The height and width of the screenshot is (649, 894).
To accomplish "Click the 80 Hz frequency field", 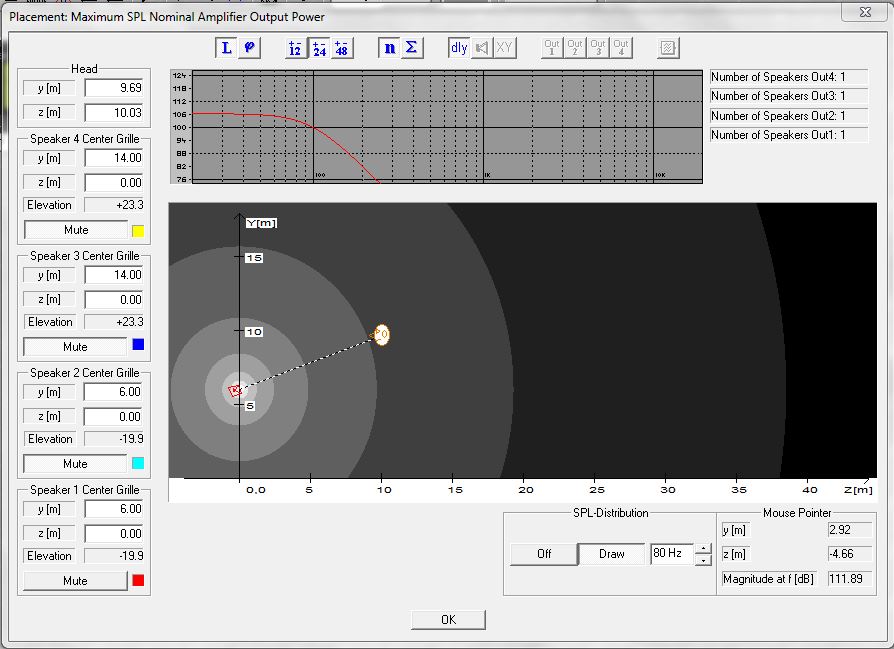I will pyautogui.click(x=672, y=553).
